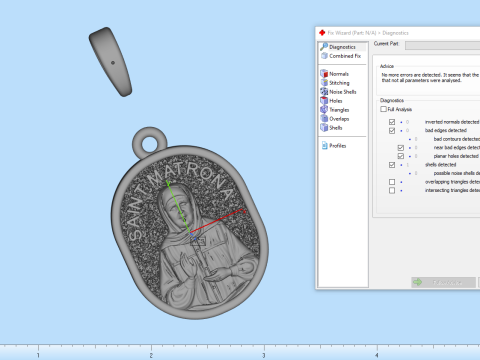Click the 'bad contours detected' diagnostic text

457,139
